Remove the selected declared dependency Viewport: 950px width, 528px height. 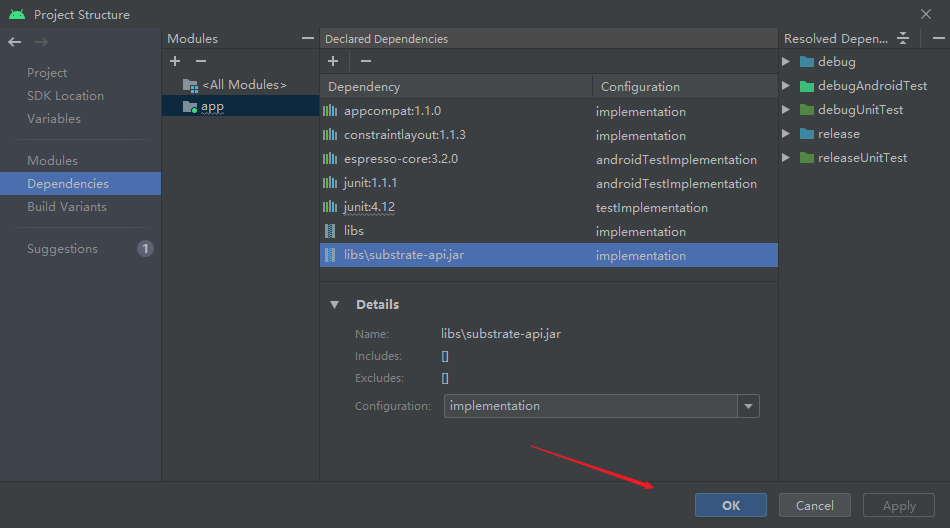point(366,62)
